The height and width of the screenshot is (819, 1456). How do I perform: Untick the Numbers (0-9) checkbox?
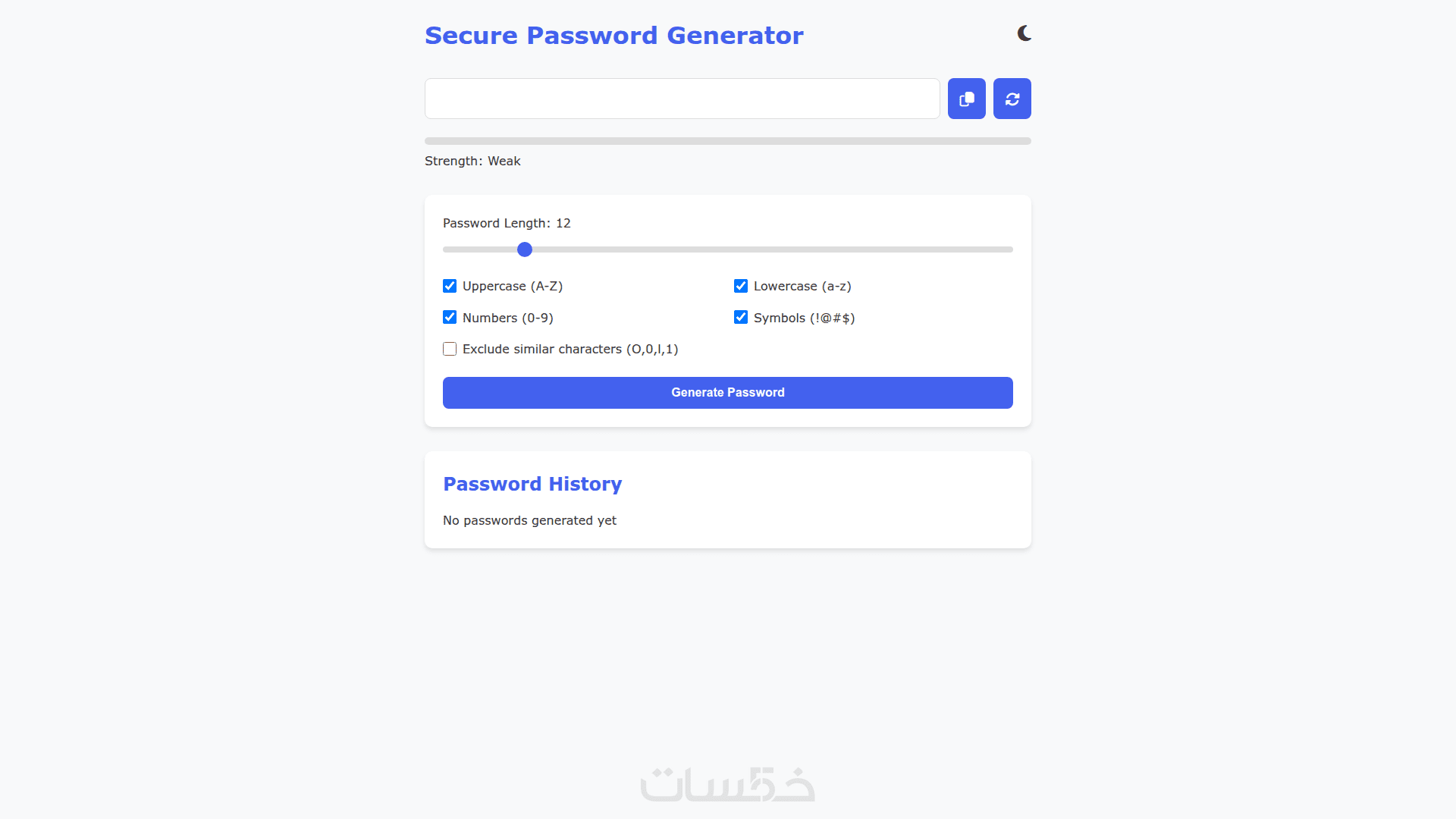(450, 317)
